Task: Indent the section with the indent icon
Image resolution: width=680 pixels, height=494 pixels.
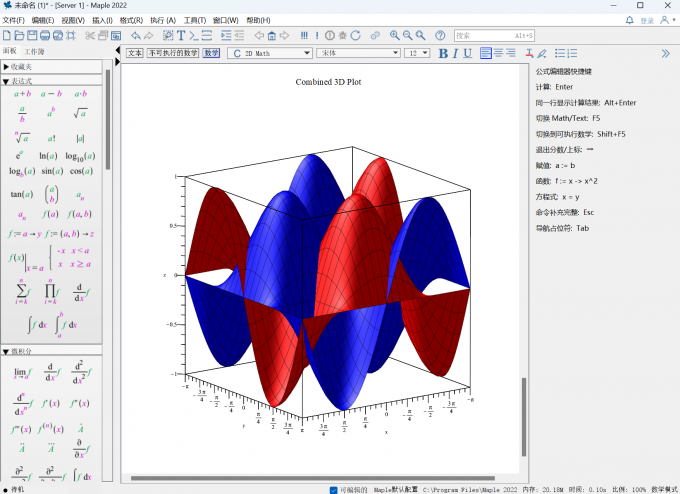Action: 226,36
